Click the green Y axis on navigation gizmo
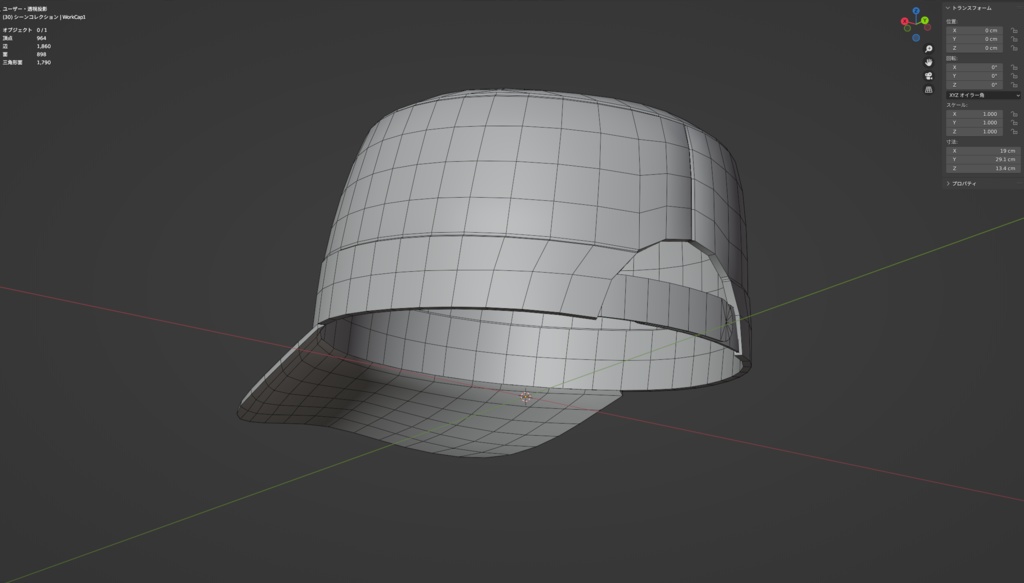The height and width of the screenshot is (583, 1024). [925, 20]
